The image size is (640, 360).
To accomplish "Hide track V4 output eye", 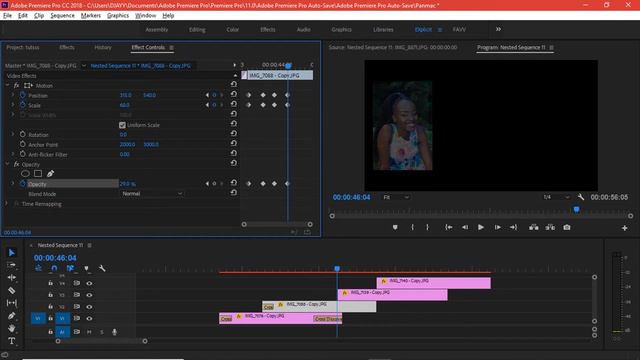I will [x=89, y=283].
